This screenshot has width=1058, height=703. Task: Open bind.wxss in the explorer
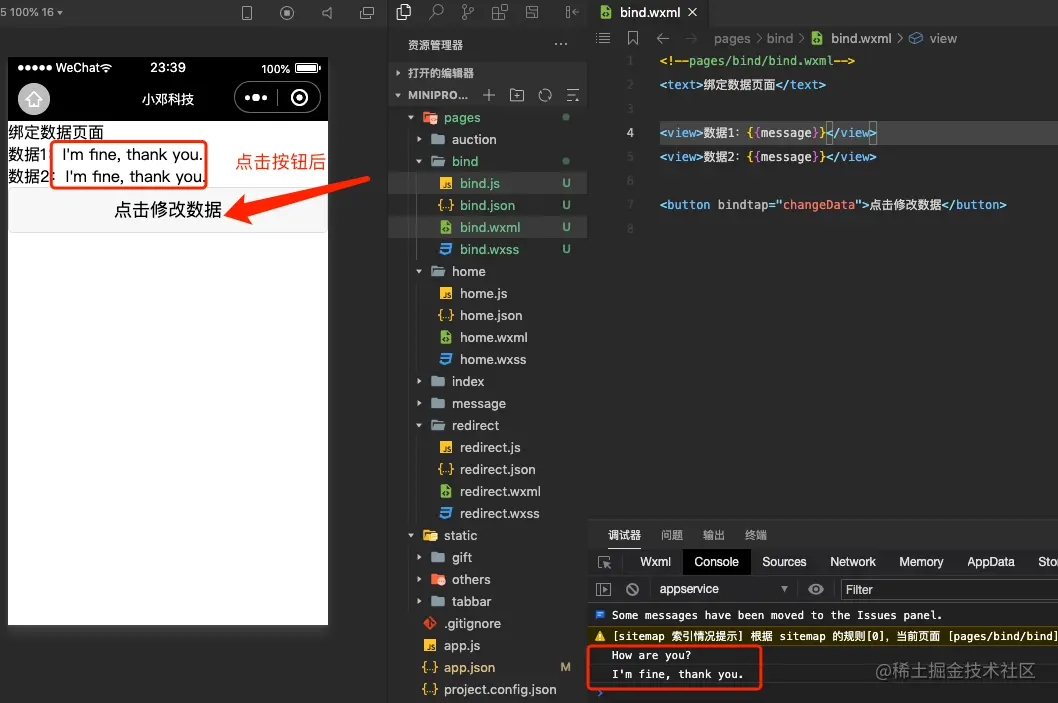[x=489, y=250]
